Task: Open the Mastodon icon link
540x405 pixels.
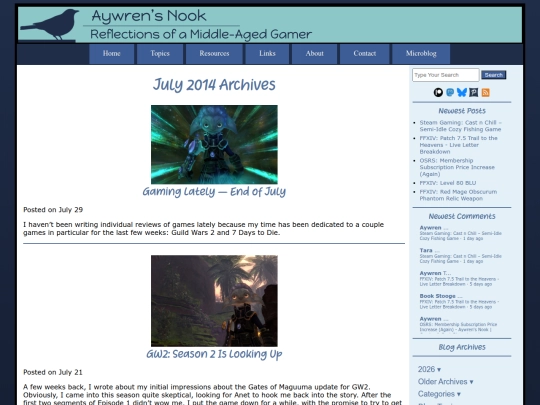Action: (450, 92)
